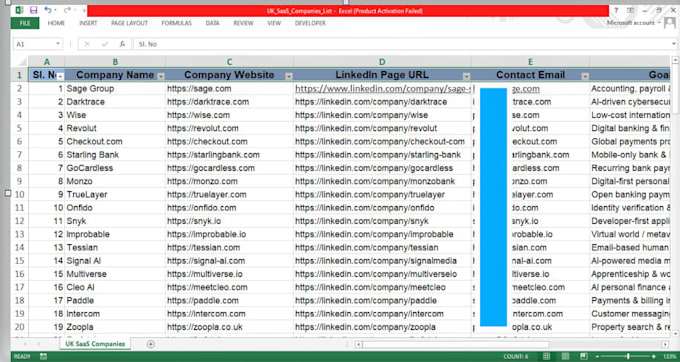Image resolution: width=680 pixels, height=362 pixels.
Task: Zoom out with the minus button
Action: [x=597, y=356]
